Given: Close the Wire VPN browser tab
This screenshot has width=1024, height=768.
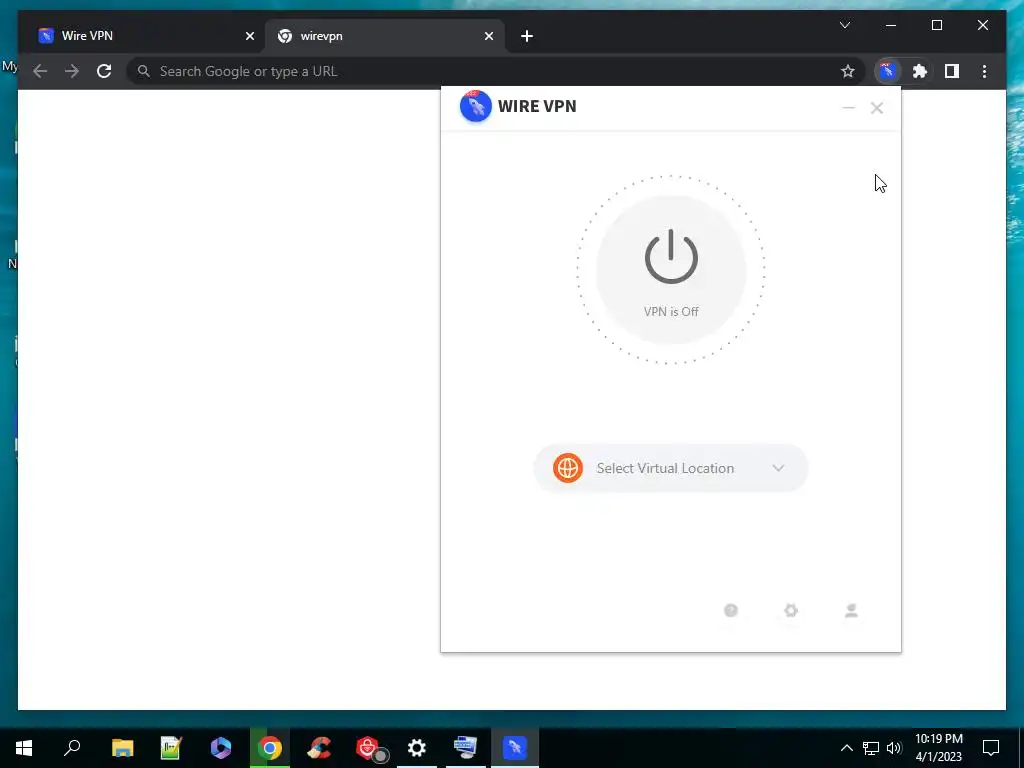Looking at the screenshot, I should coord(249,36).
